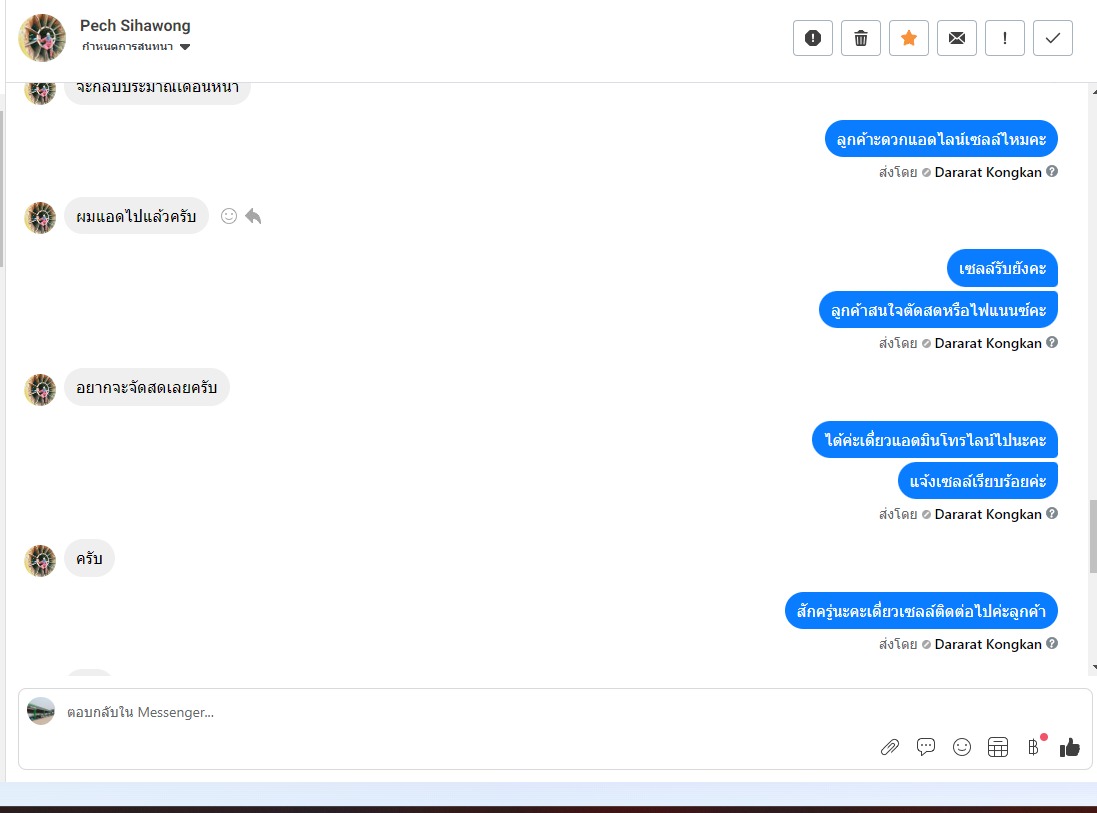Screen dimensions: 1097x813
Task: Flag conversation priority with exclamation mark button
Action: point(1005,38)
